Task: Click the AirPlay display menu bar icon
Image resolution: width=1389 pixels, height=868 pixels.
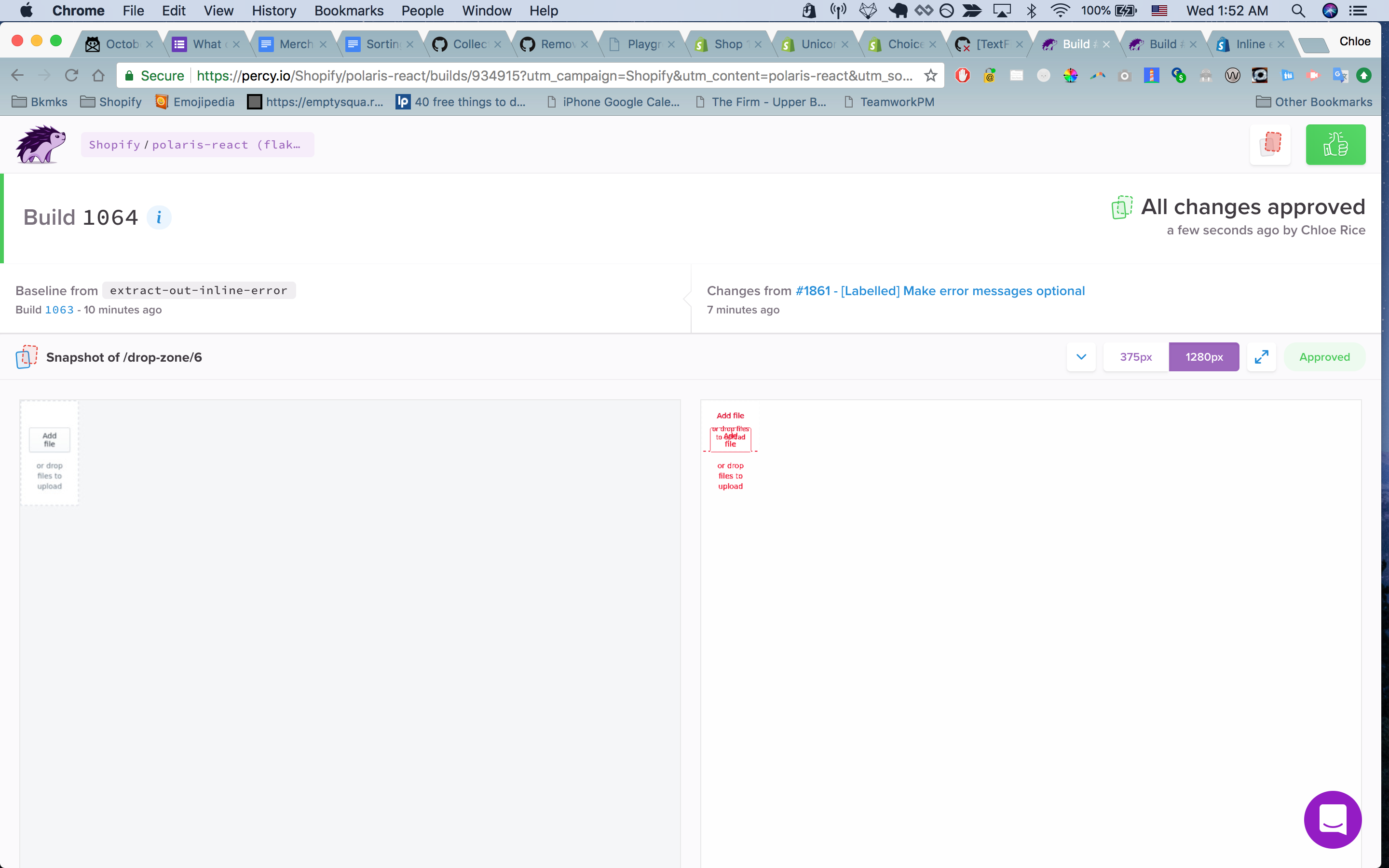Action: (1002, 10)
